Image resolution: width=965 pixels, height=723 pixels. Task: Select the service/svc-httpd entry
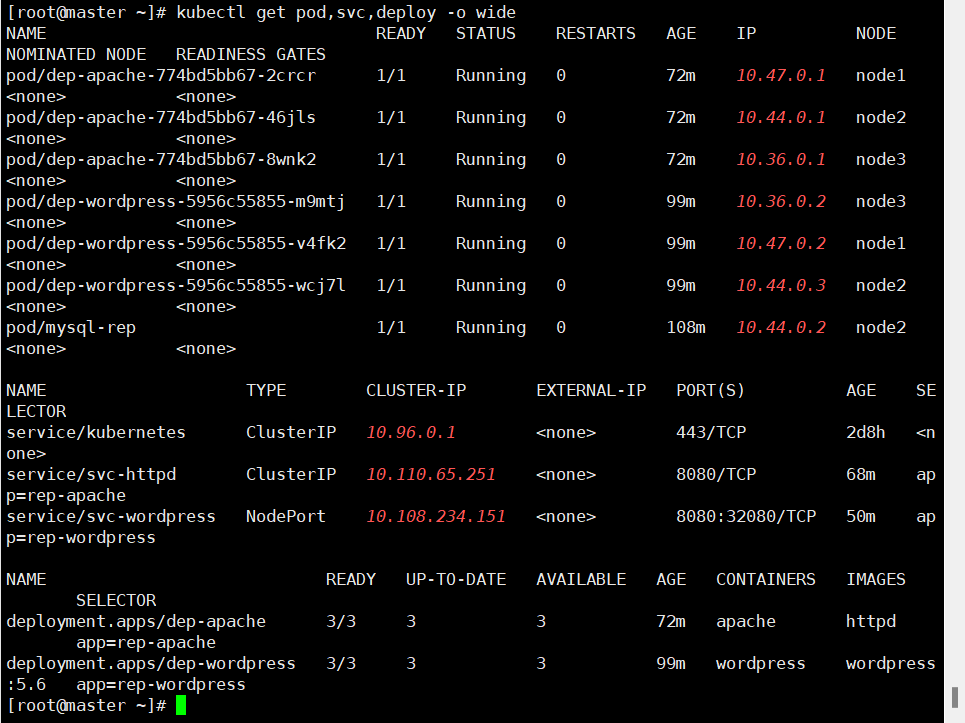click(x=91, y=474)
